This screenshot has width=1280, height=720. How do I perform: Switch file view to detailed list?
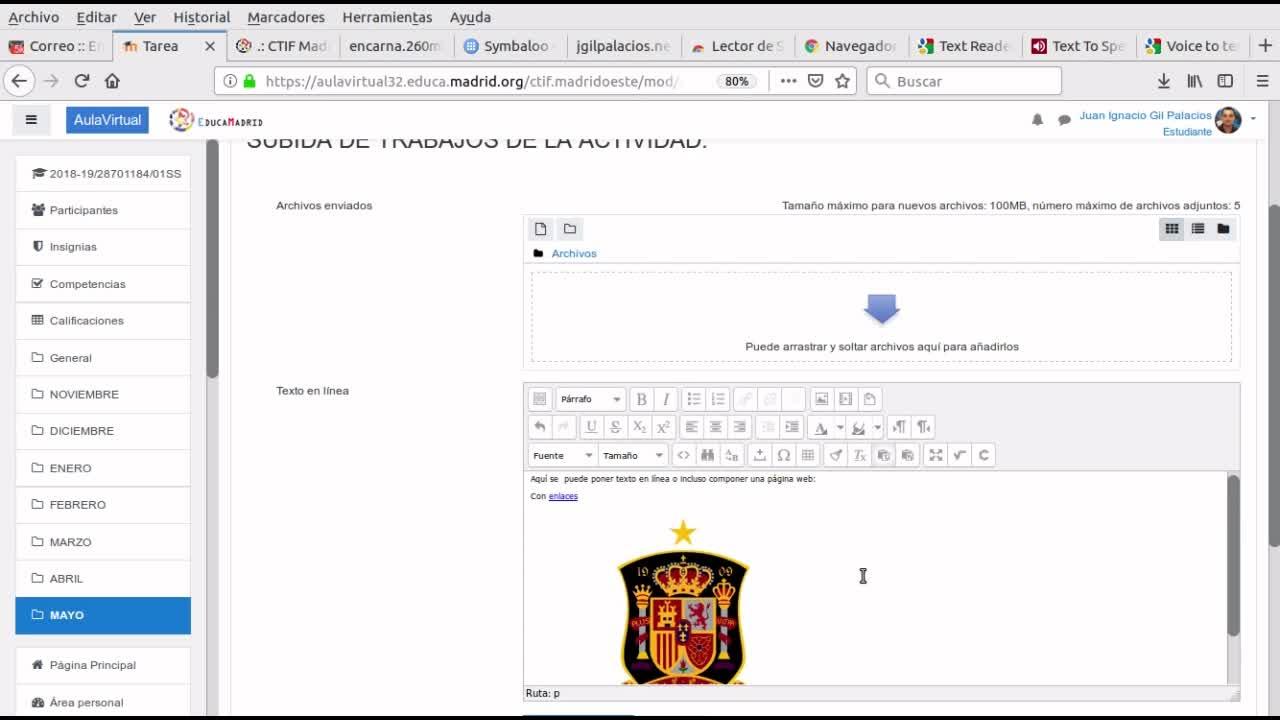[x=1198, y=229]
